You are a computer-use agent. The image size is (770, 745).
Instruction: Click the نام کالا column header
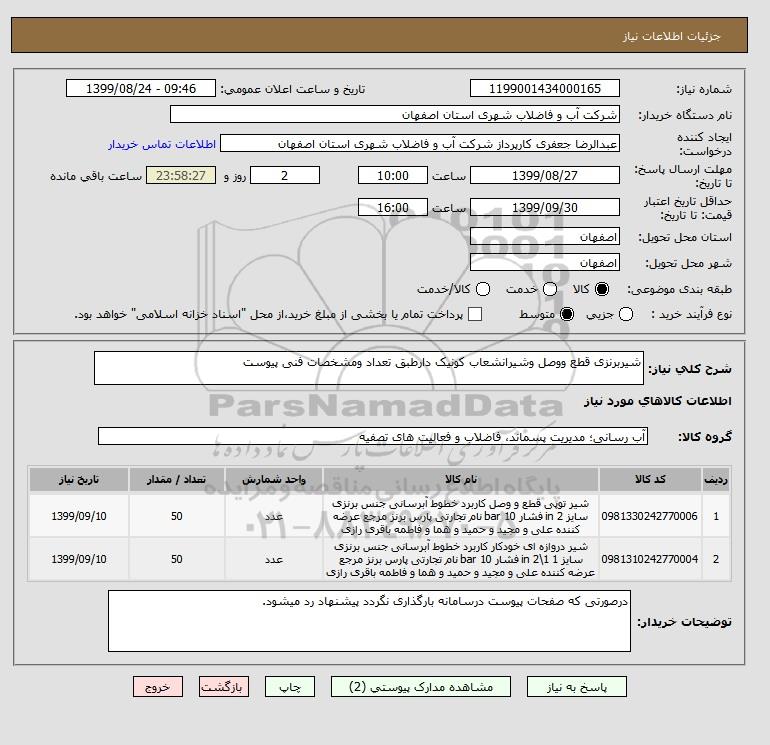point(461,479)
